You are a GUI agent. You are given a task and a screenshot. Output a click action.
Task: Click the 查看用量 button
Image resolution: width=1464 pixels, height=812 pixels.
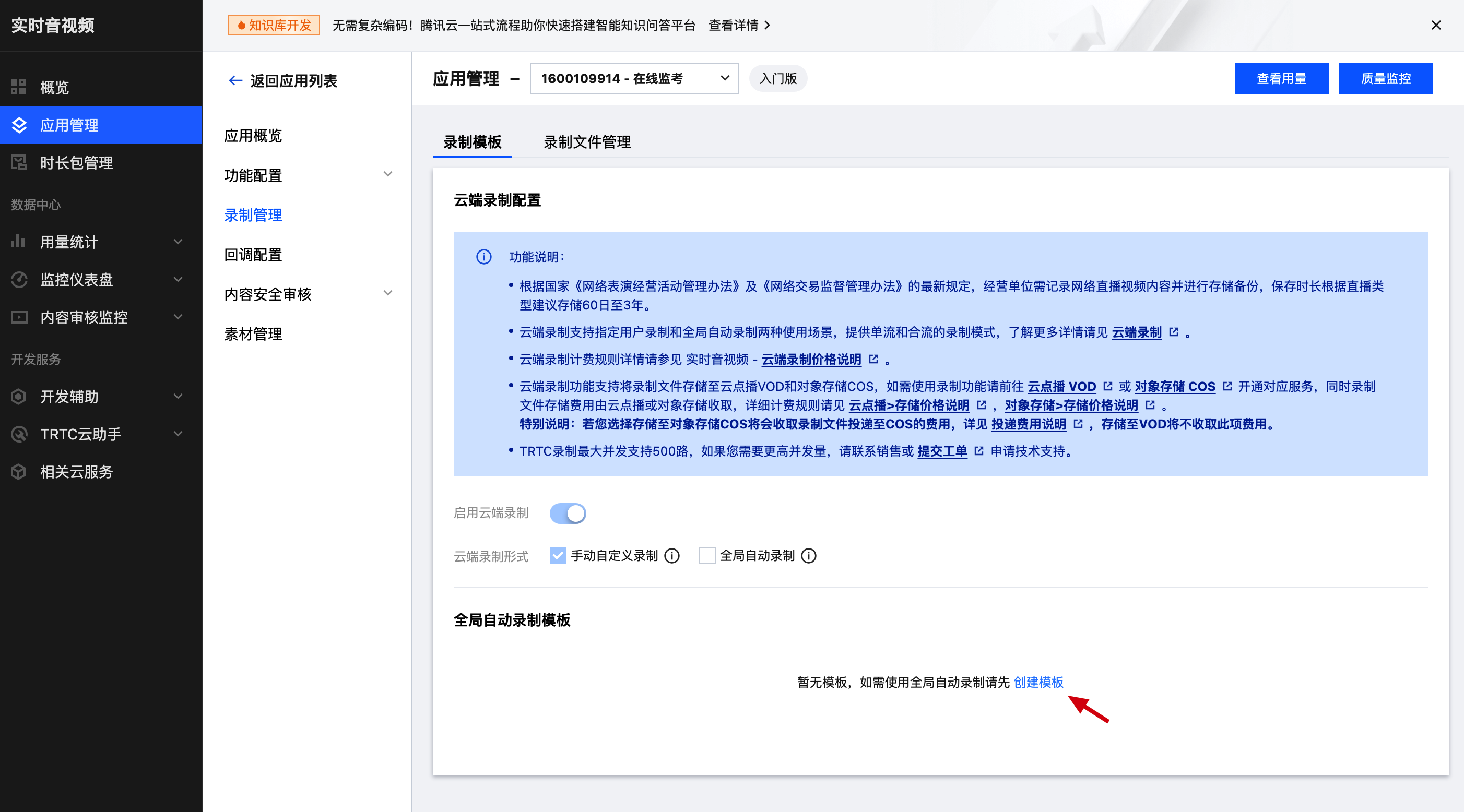pos(1281,78)
